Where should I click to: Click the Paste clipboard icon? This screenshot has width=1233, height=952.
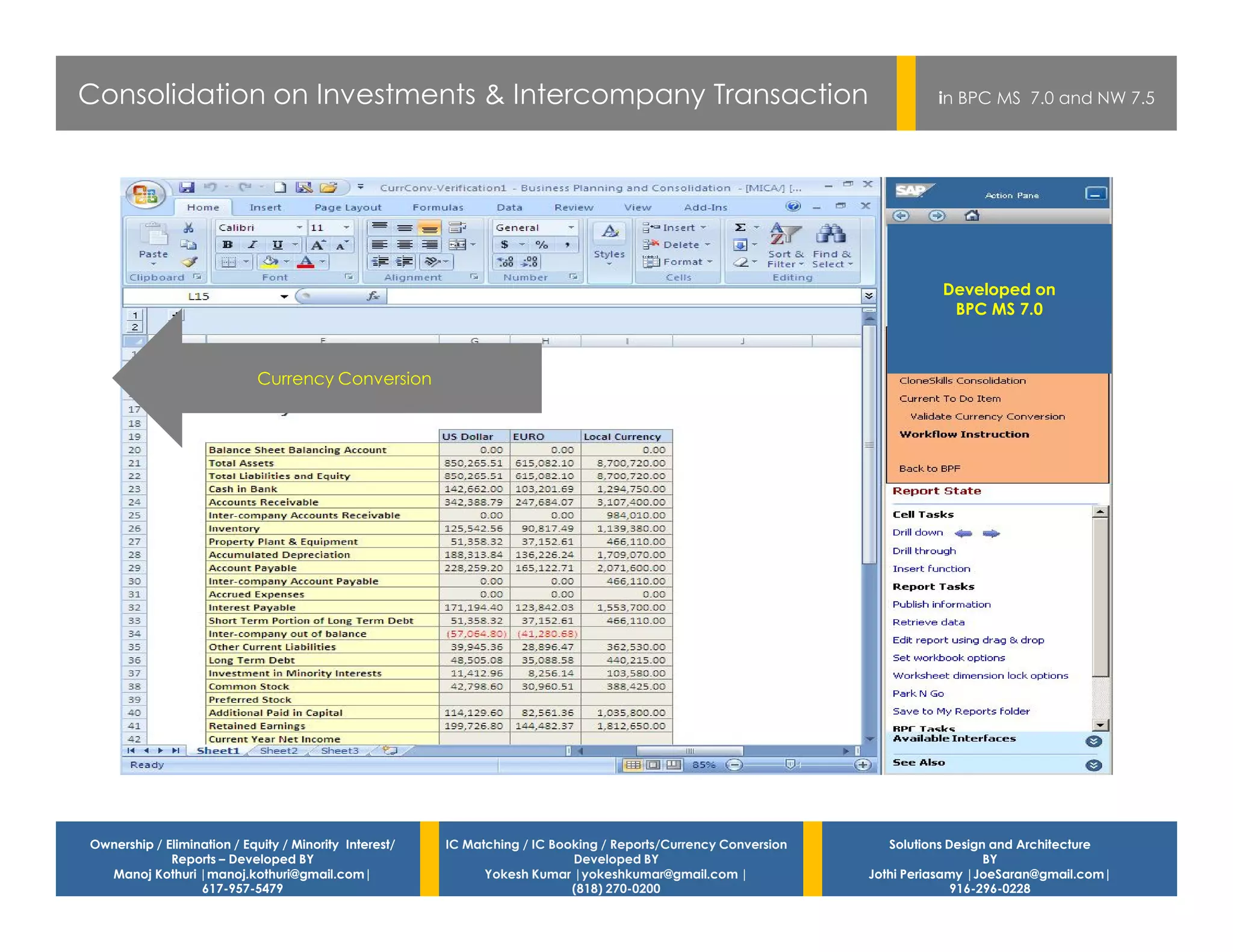point(154,235)
